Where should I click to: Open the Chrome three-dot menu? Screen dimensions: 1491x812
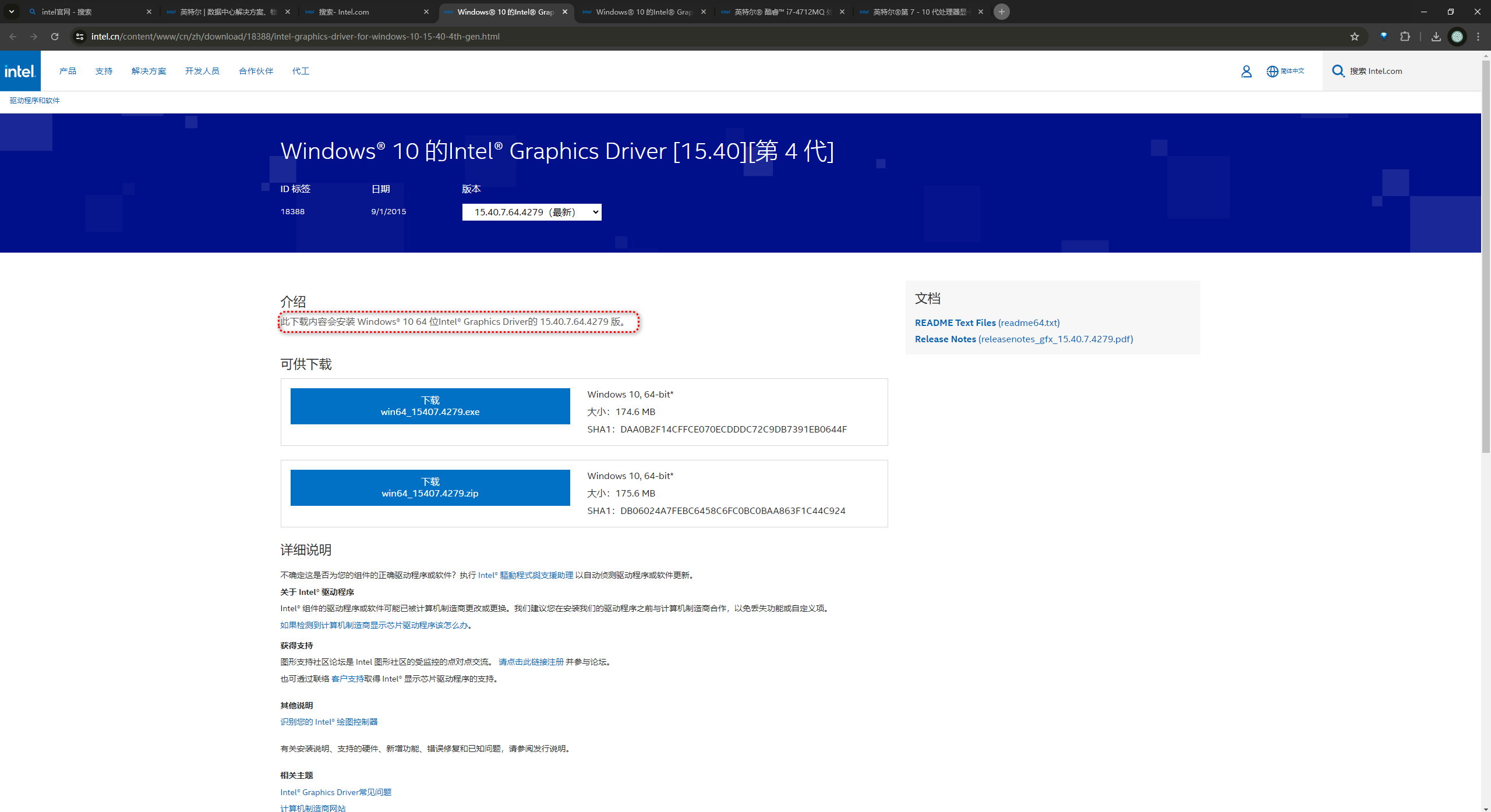click(x=1478, y=37)
